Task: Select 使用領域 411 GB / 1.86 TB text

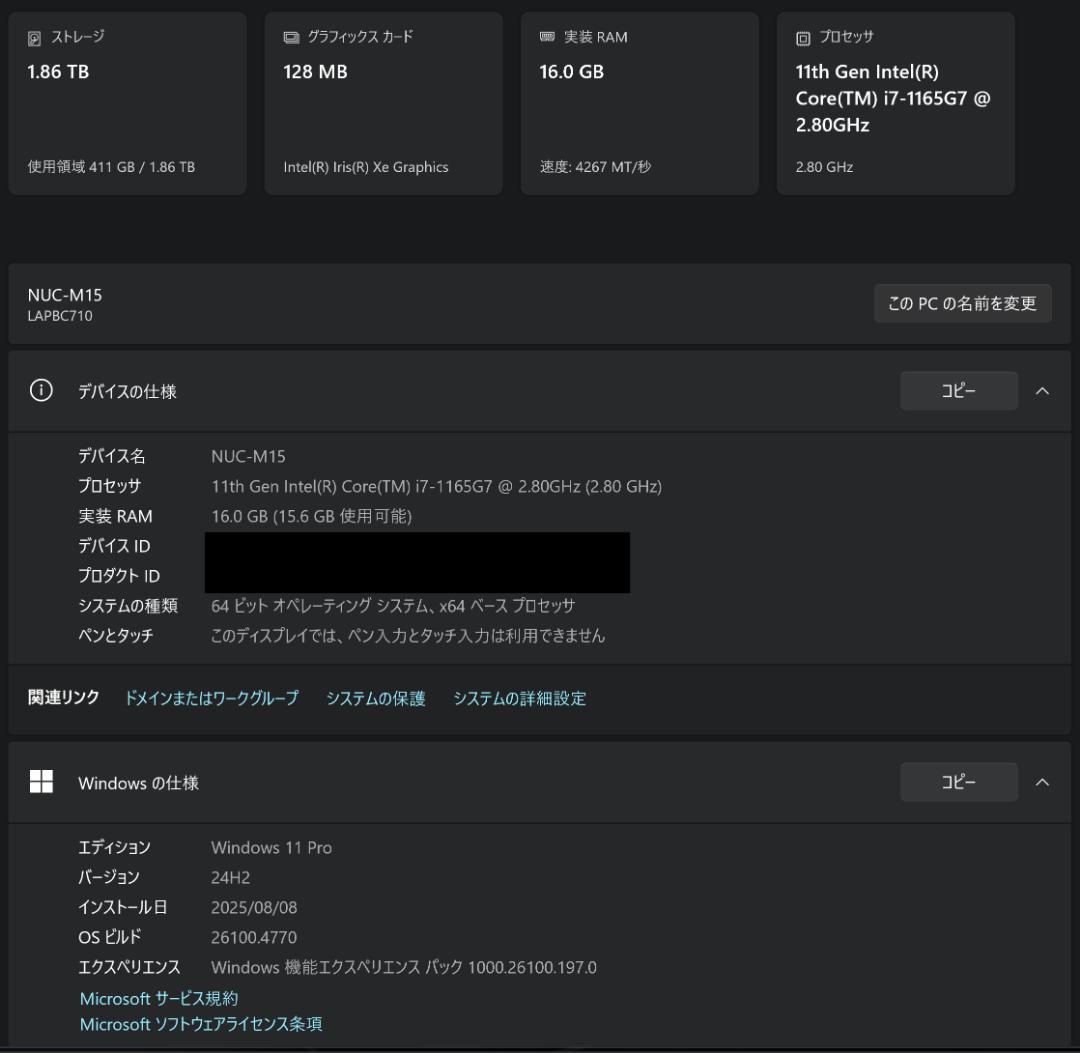Action: click(x=111, y=167)
